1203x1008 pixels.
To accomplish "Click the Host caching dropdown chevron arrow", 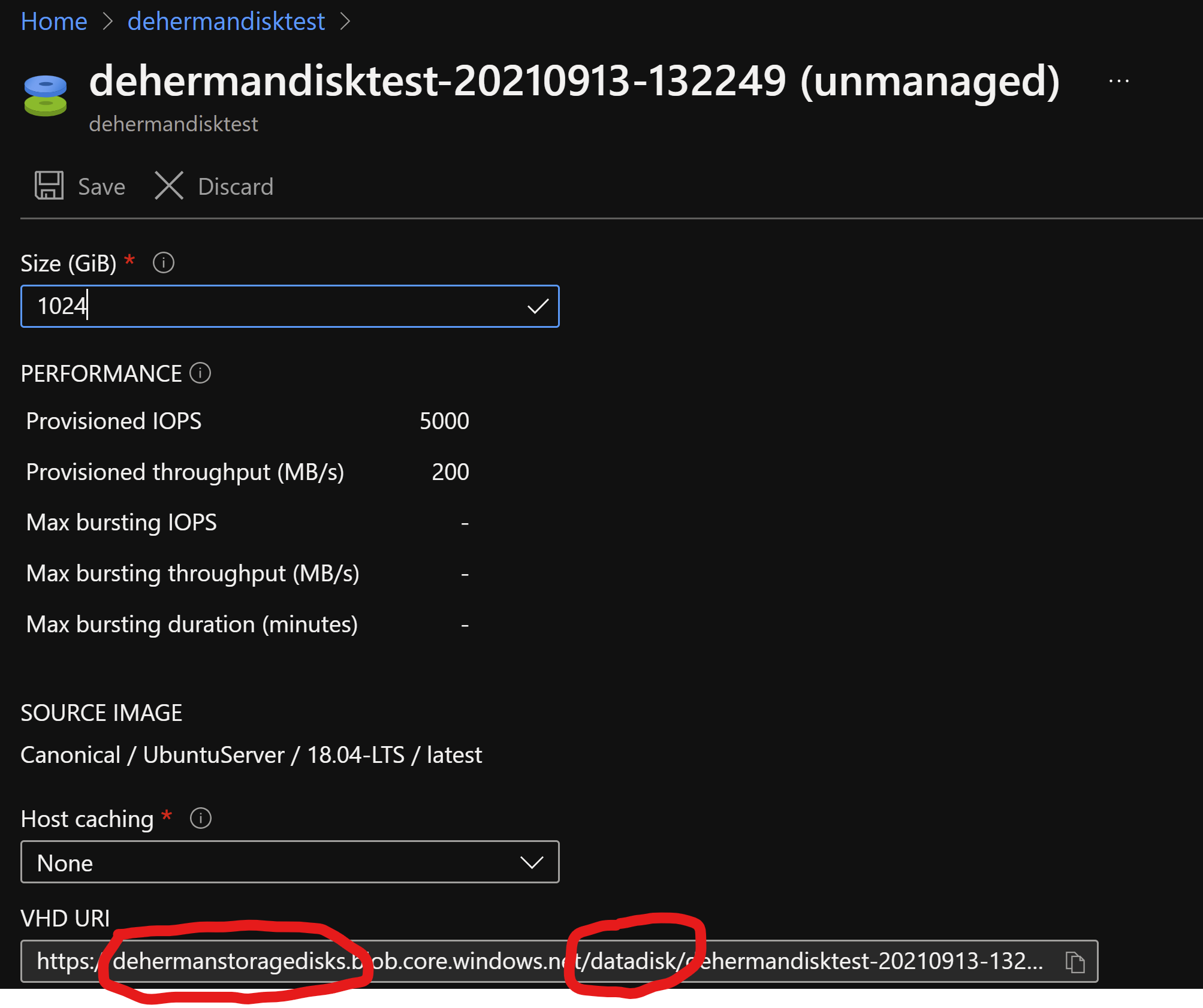I will pos(532,862).
